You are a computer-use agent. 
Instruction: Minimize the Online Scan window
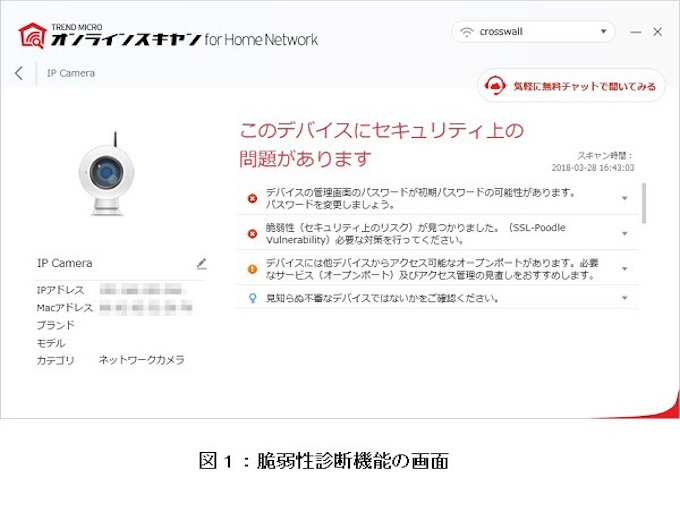click(x=635, y=32)
